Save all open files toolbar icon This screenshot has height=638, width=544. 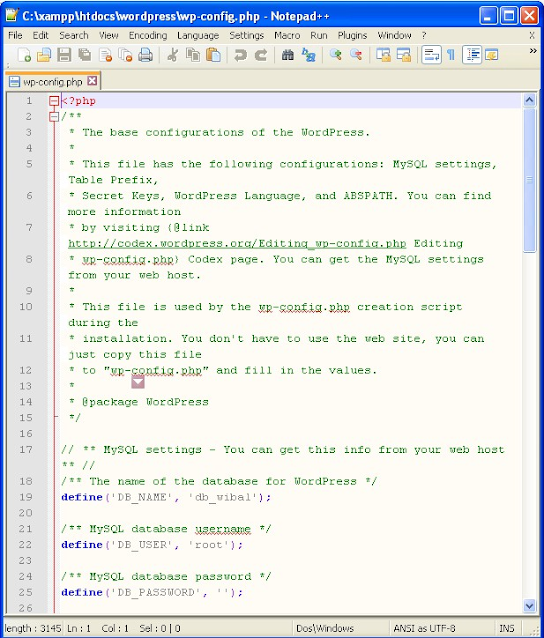point(85,55)
